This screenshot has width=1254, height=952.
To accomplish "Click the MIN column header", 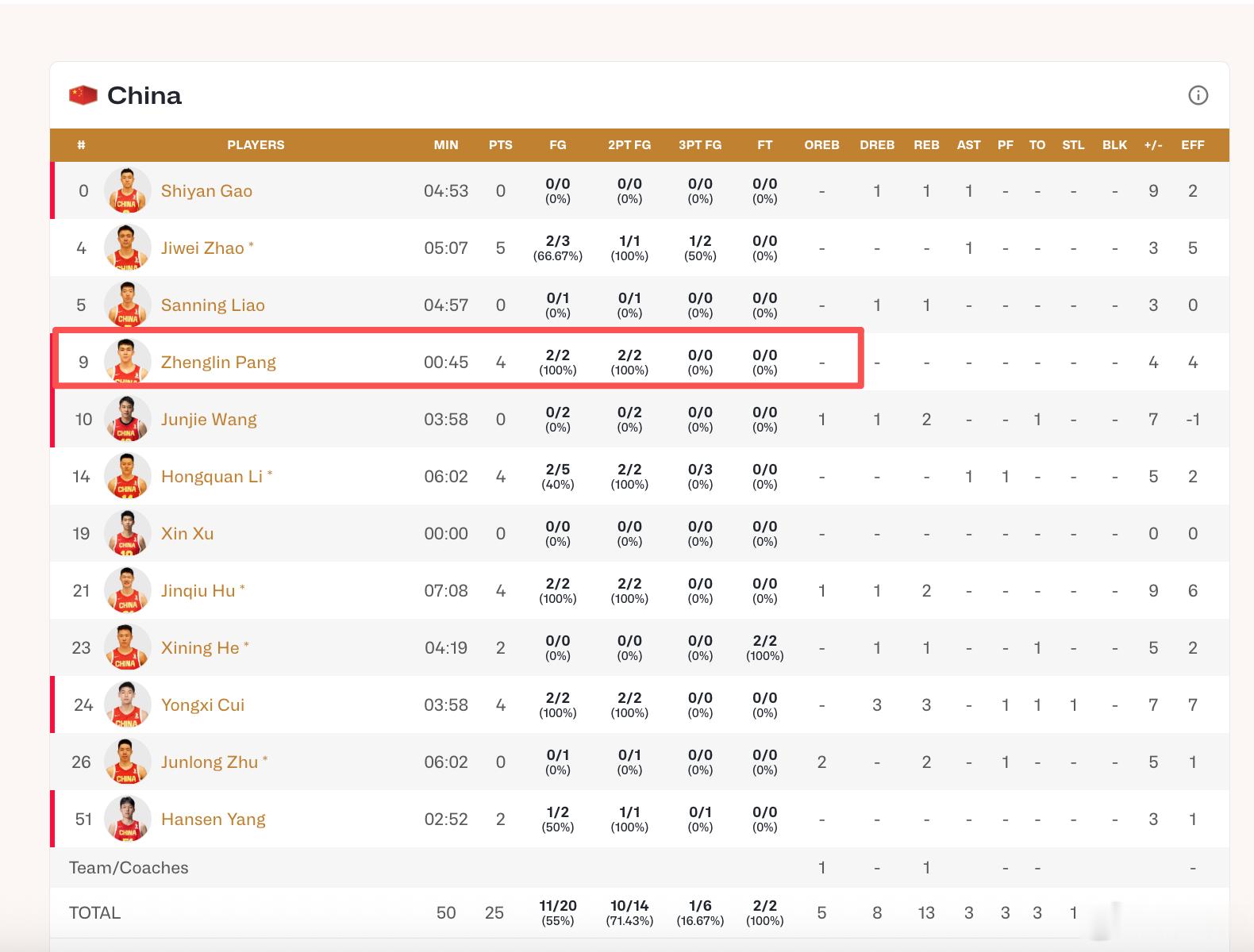I will 446,144.
